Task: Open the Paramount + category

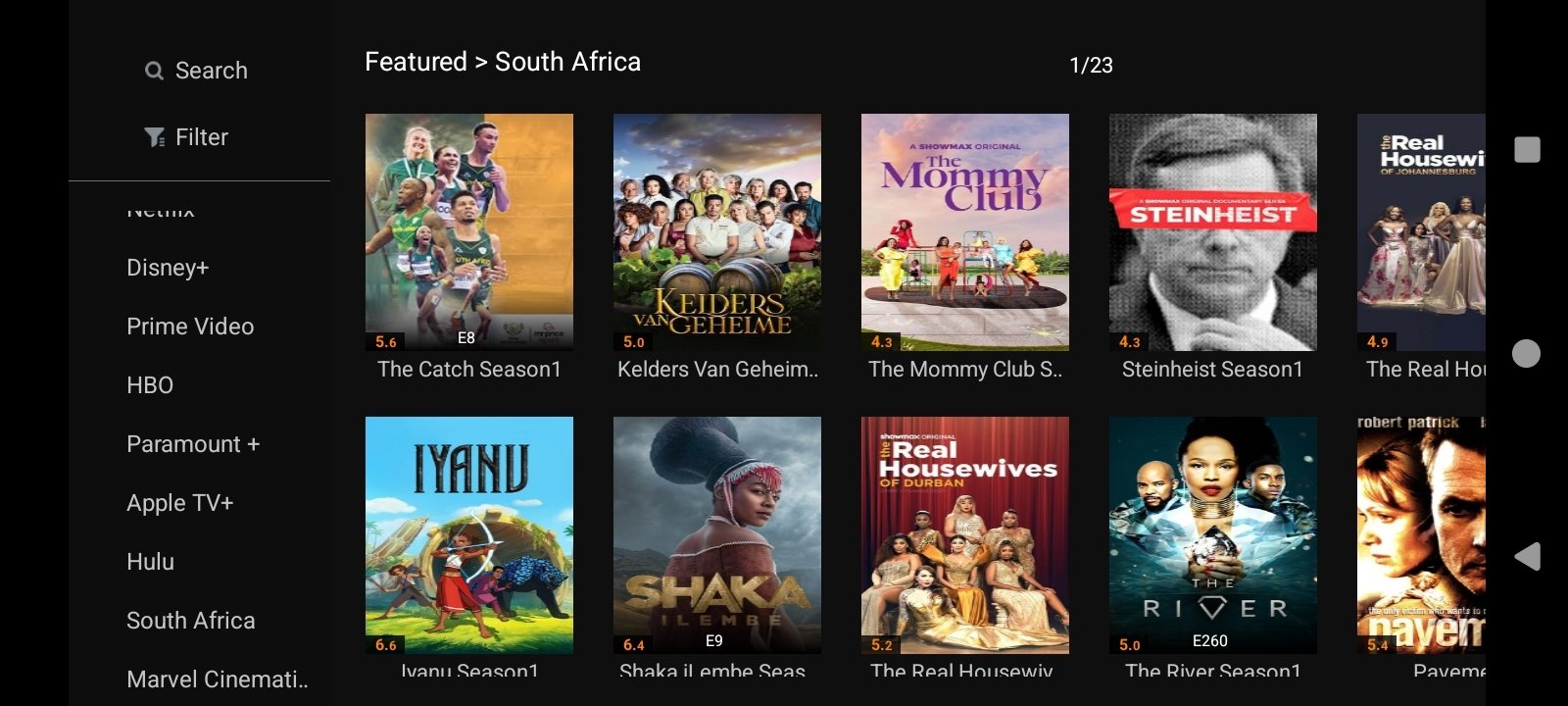Action: tap(193, 444)
